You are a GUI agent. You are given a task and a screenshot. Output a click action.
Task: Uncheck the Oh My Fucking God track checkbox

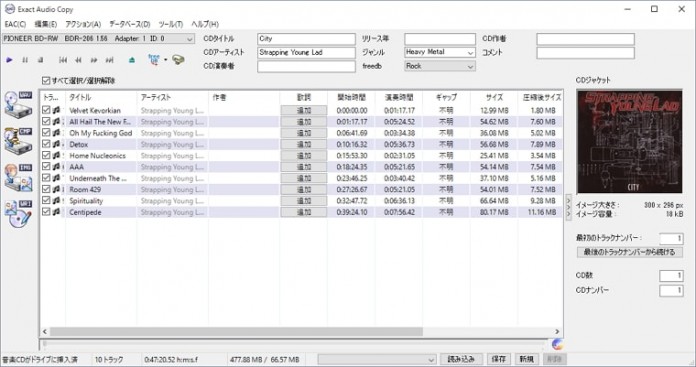pos(46,133)
